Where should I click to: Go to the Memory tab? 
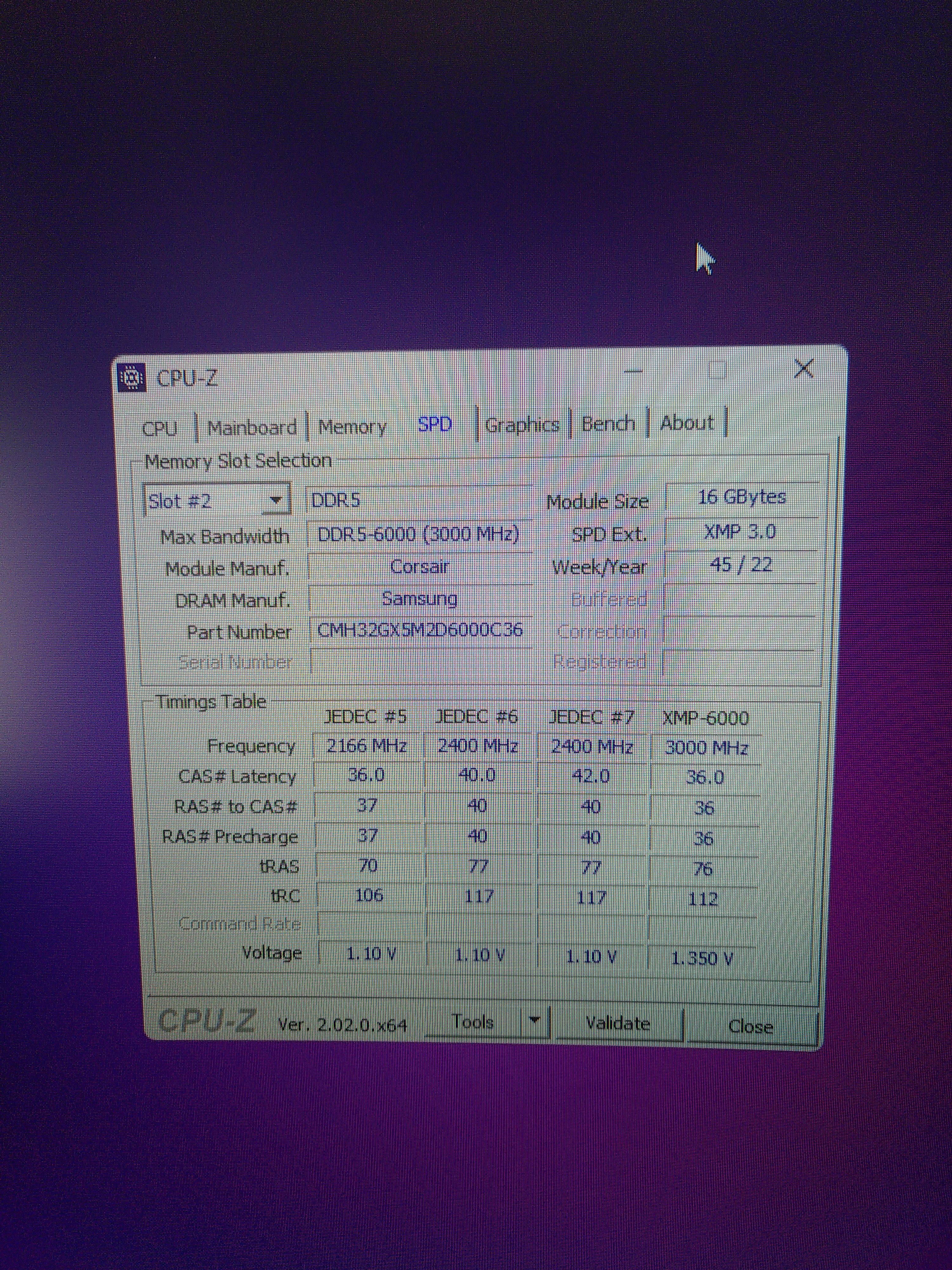click(x=352, y=427)
